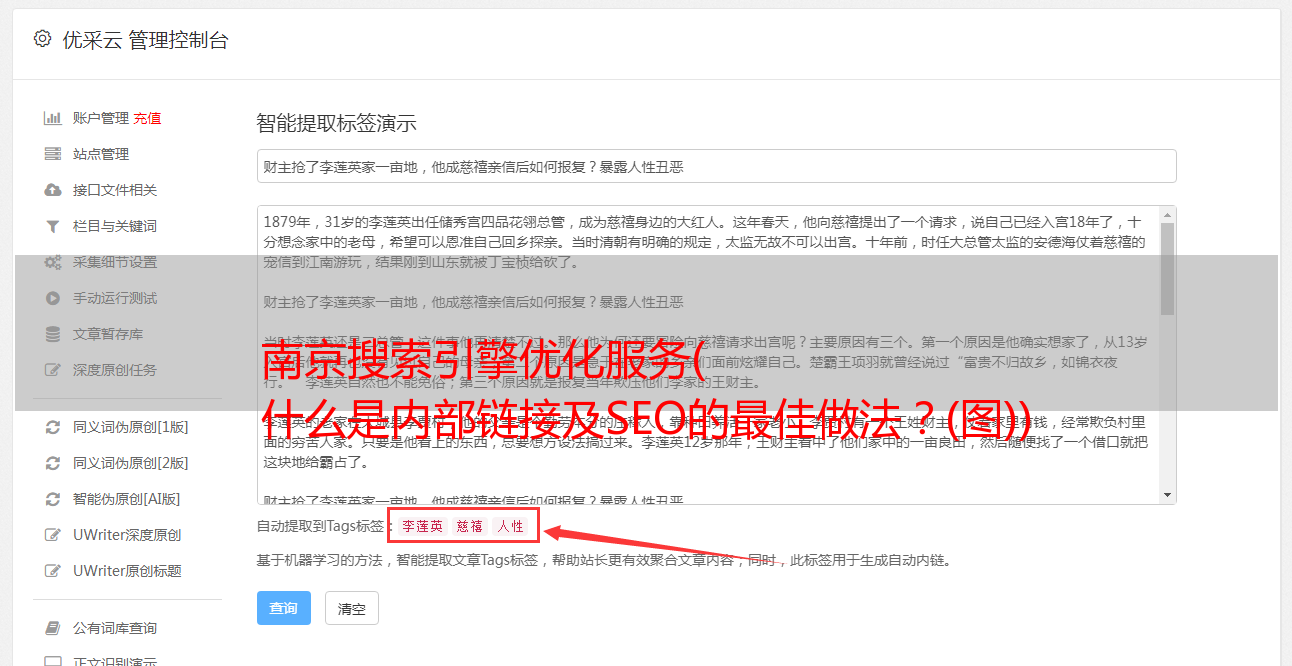This screenshot has width=1292, height=666.
Task: Click the filter icon beside 栏目与关键词
Action: (52, 226)
